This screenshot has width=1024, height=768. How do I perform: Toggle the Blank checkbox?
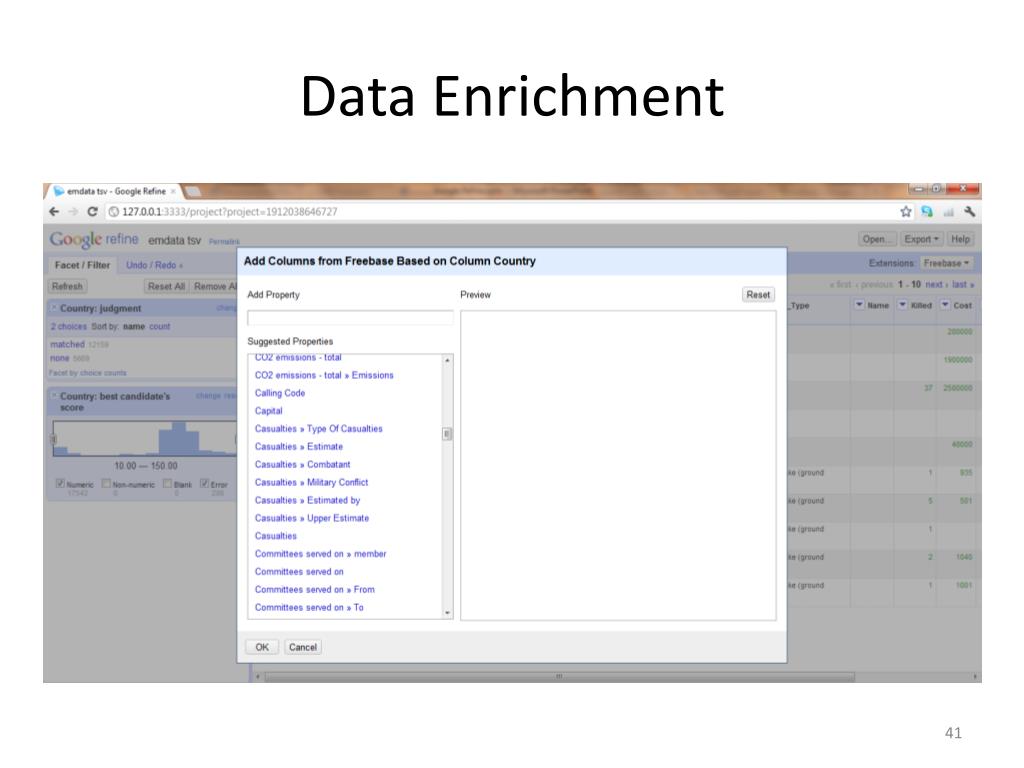167,483
